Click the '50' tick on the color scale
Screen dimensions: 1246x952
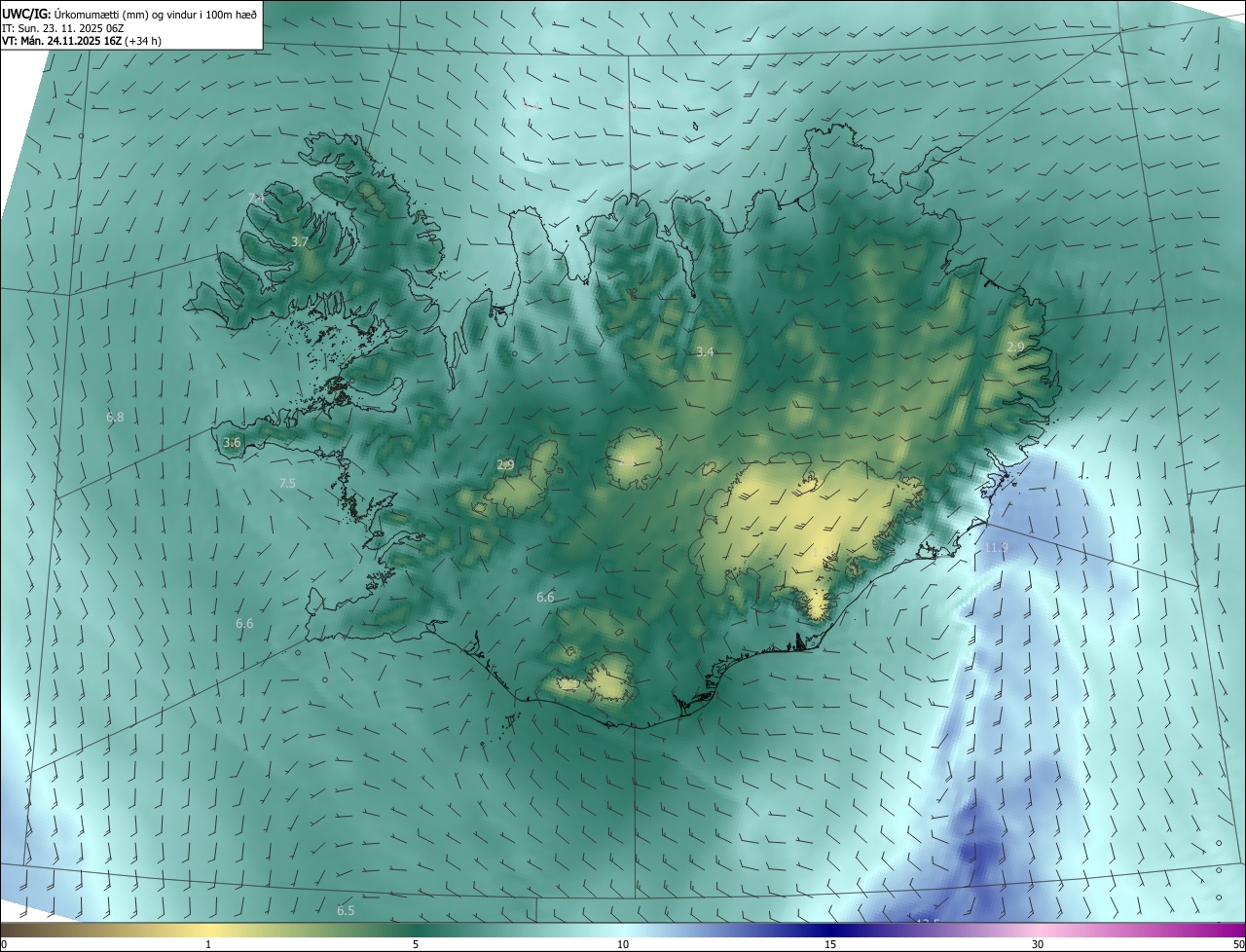(x=1238, y=944)
